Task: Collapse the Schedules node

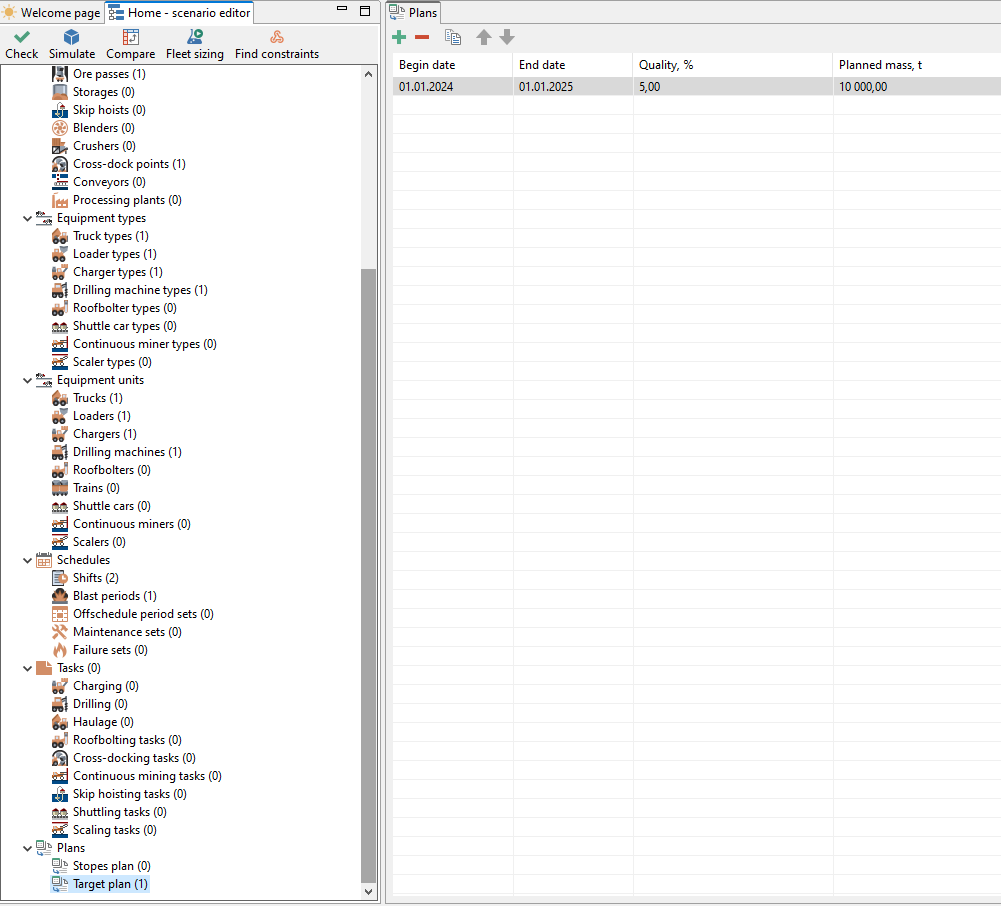Action: point(27,561)
